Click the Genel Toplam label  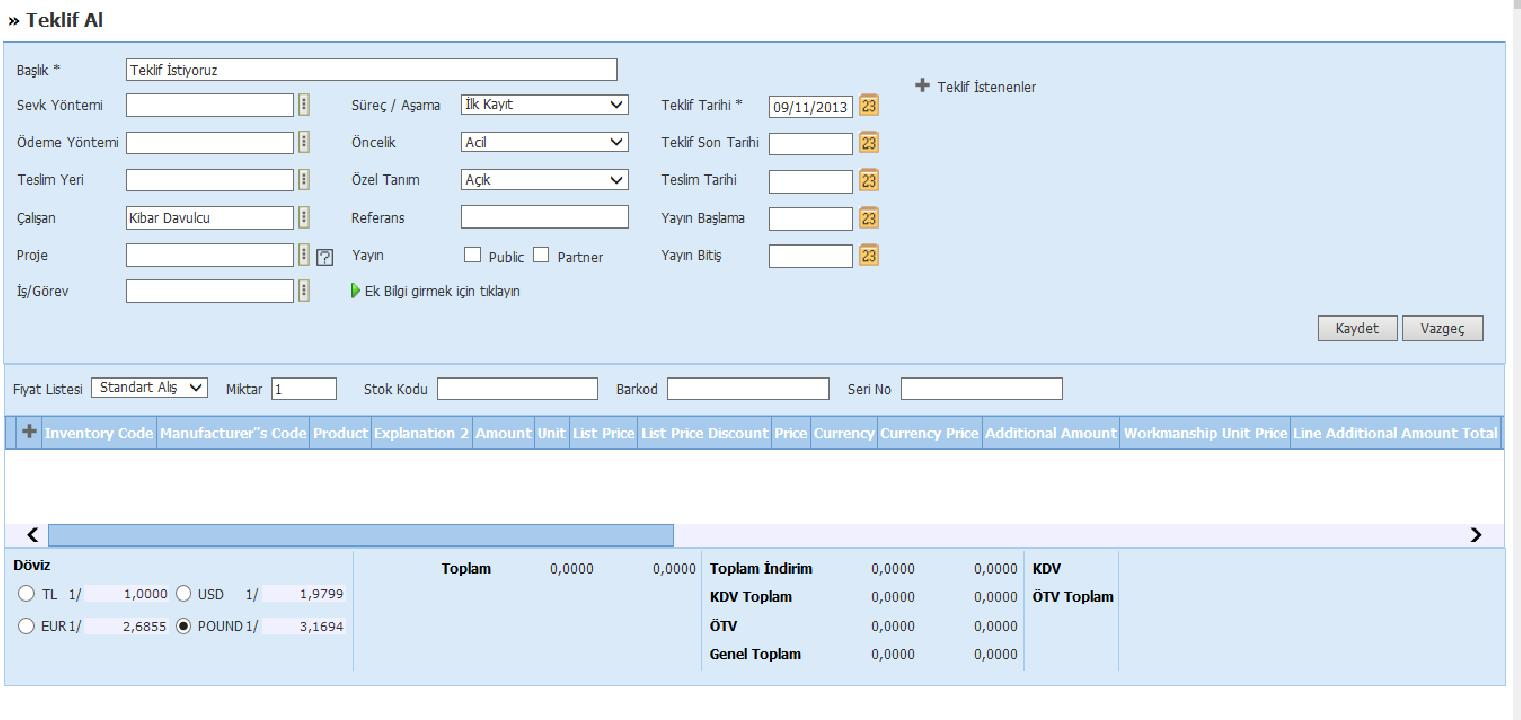coord(755,654)
